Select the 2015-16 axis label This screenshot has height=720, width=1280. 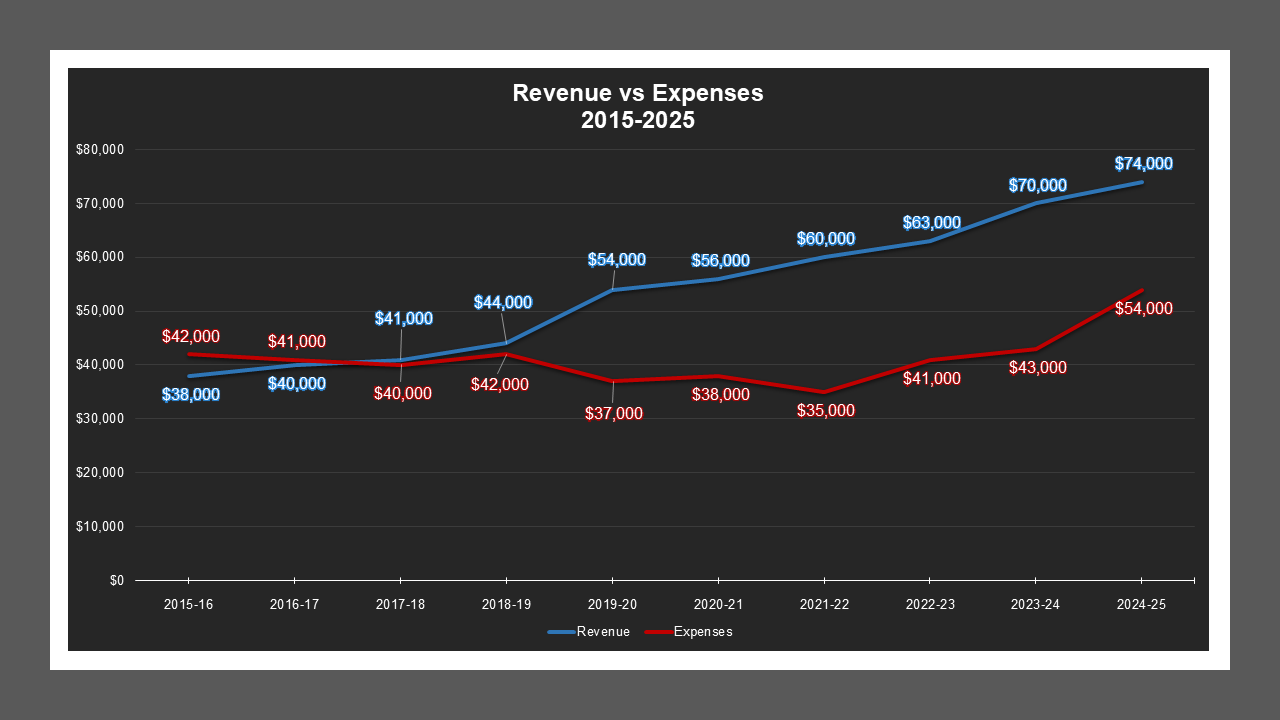click(x=190, y=604)
